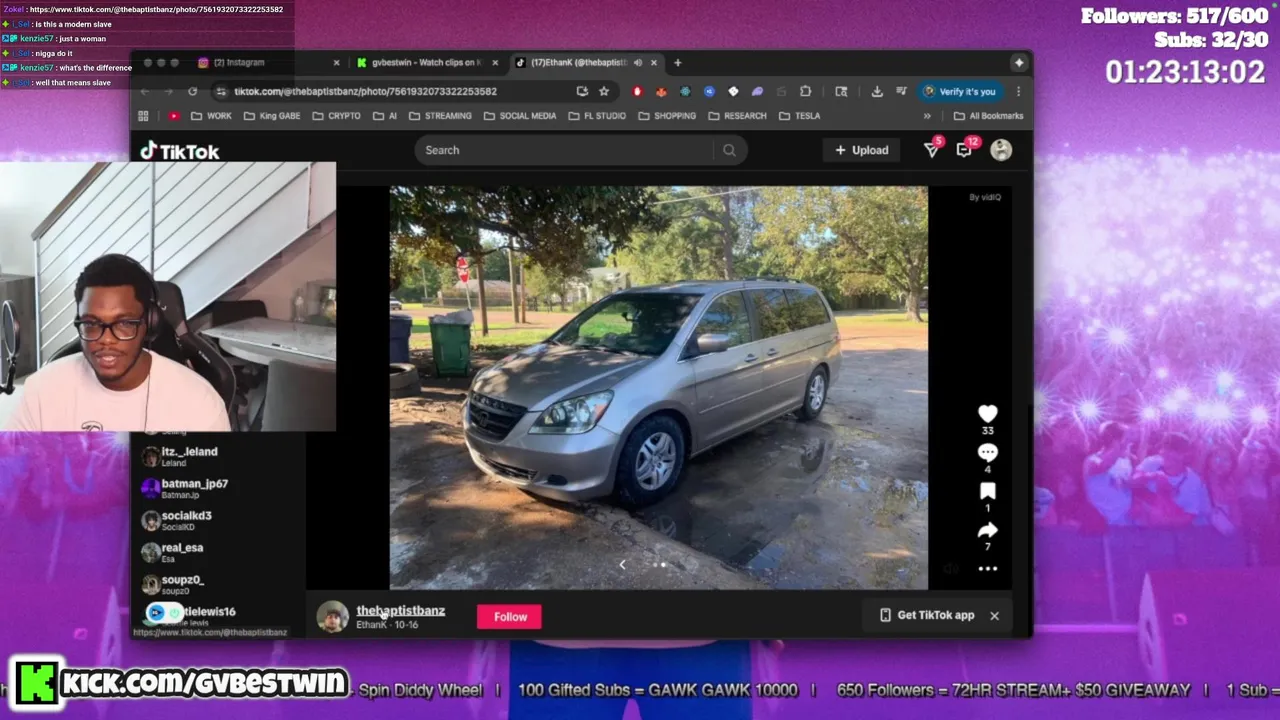
Task: Open TikTok activity notifications icon
Action: (931, 150)
